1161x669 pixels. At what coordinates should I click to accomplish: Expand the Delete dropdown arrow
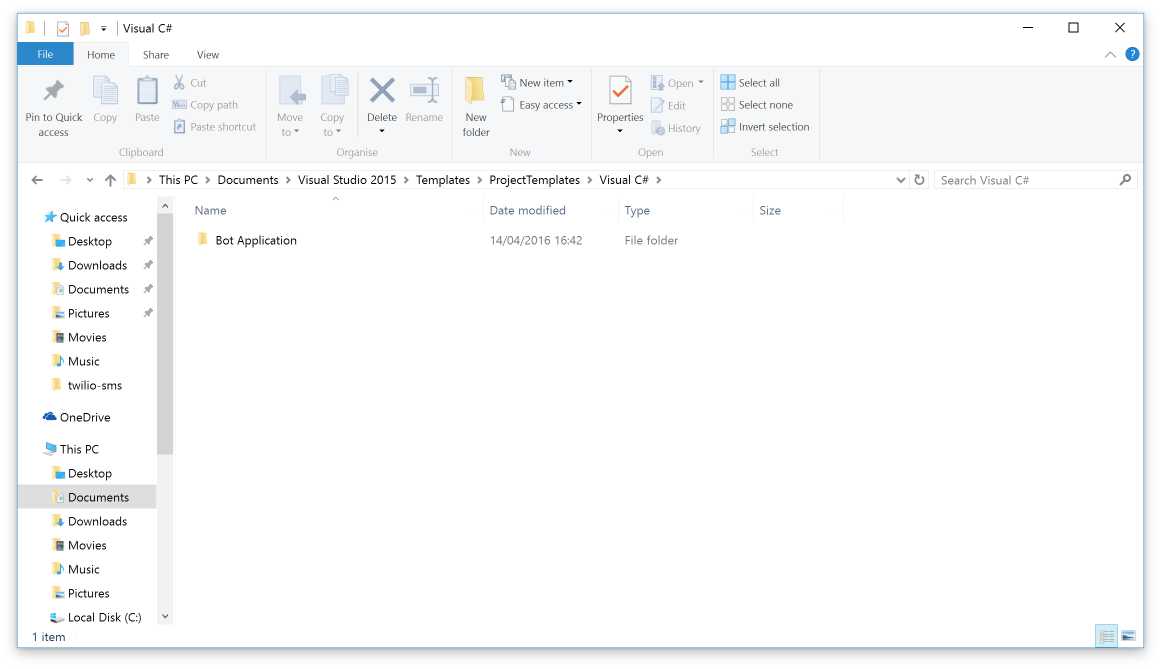382,131
